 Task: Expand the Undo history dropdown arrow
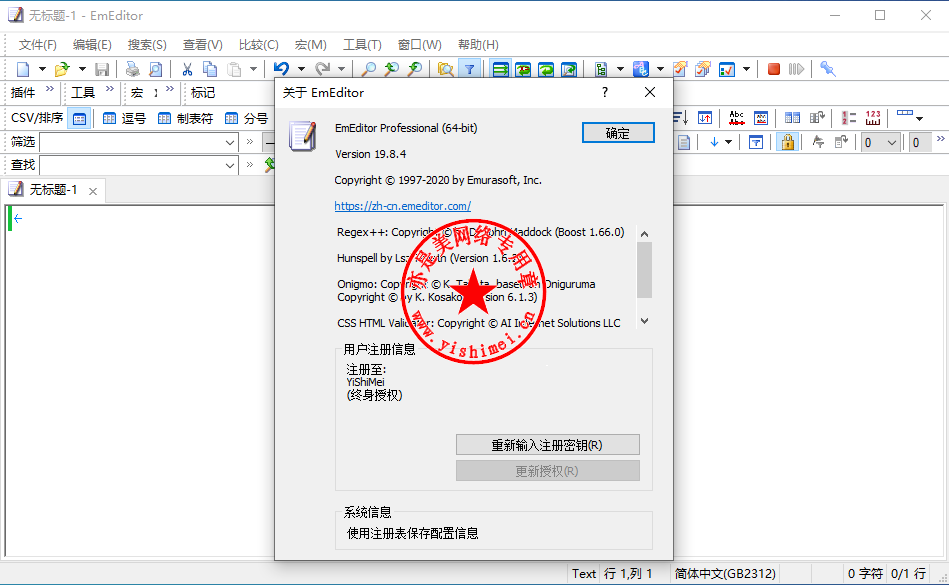coord(301,69)
